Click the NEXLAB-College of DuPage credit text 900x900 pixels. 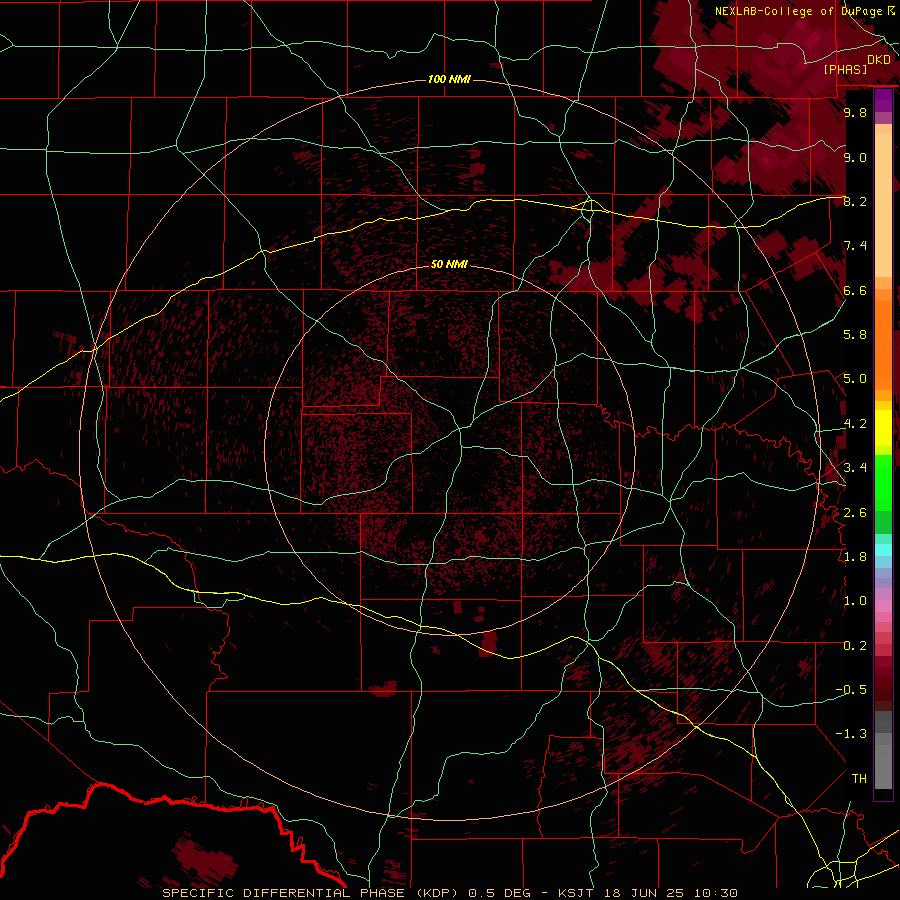coord(798,11)
